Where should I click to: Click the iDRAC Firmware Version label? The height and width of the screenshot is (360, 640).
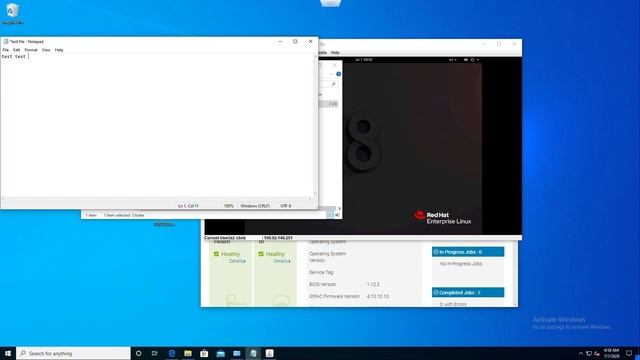pos(334,296)
